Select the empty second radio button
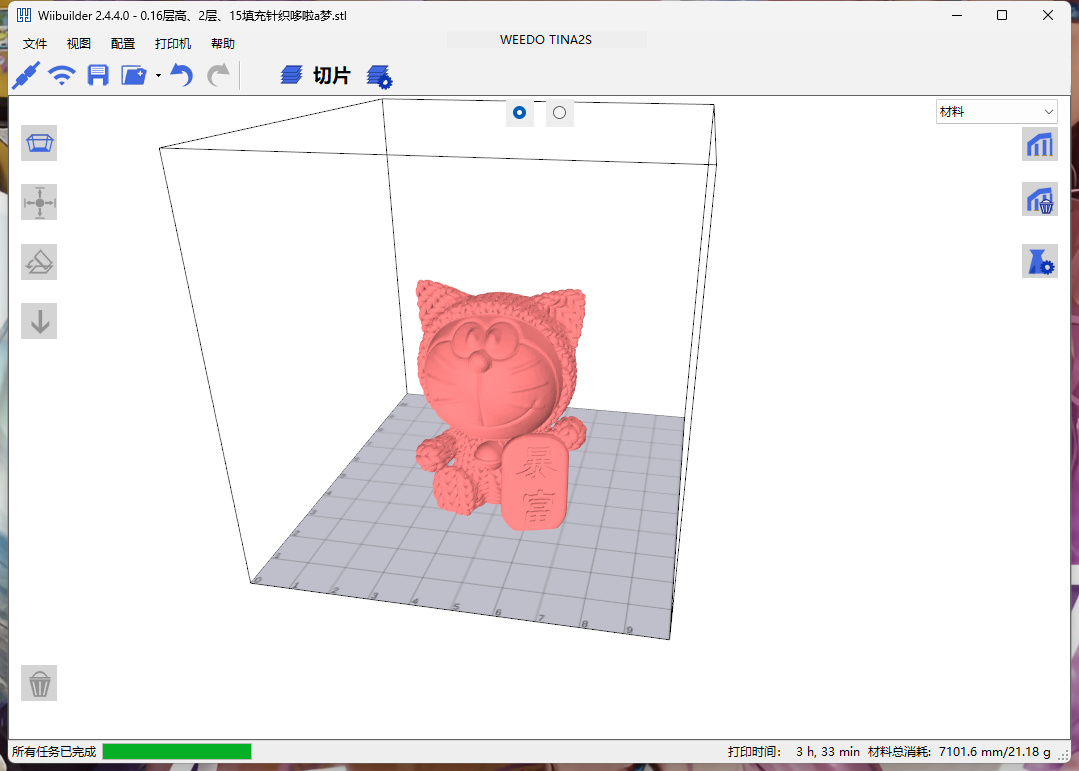The width and height of the screenshot is (1079, 771). [x=559, y=112]
